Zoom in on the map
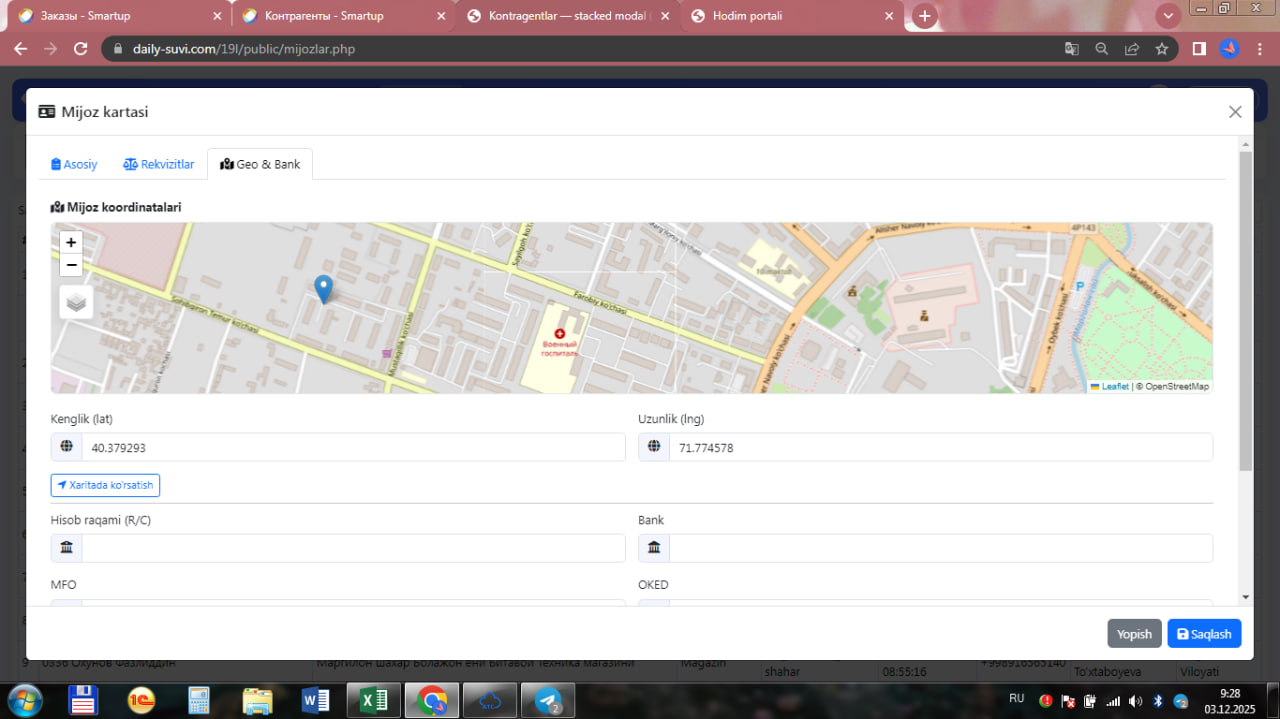The image size is (1280, 719). point(71,242)
